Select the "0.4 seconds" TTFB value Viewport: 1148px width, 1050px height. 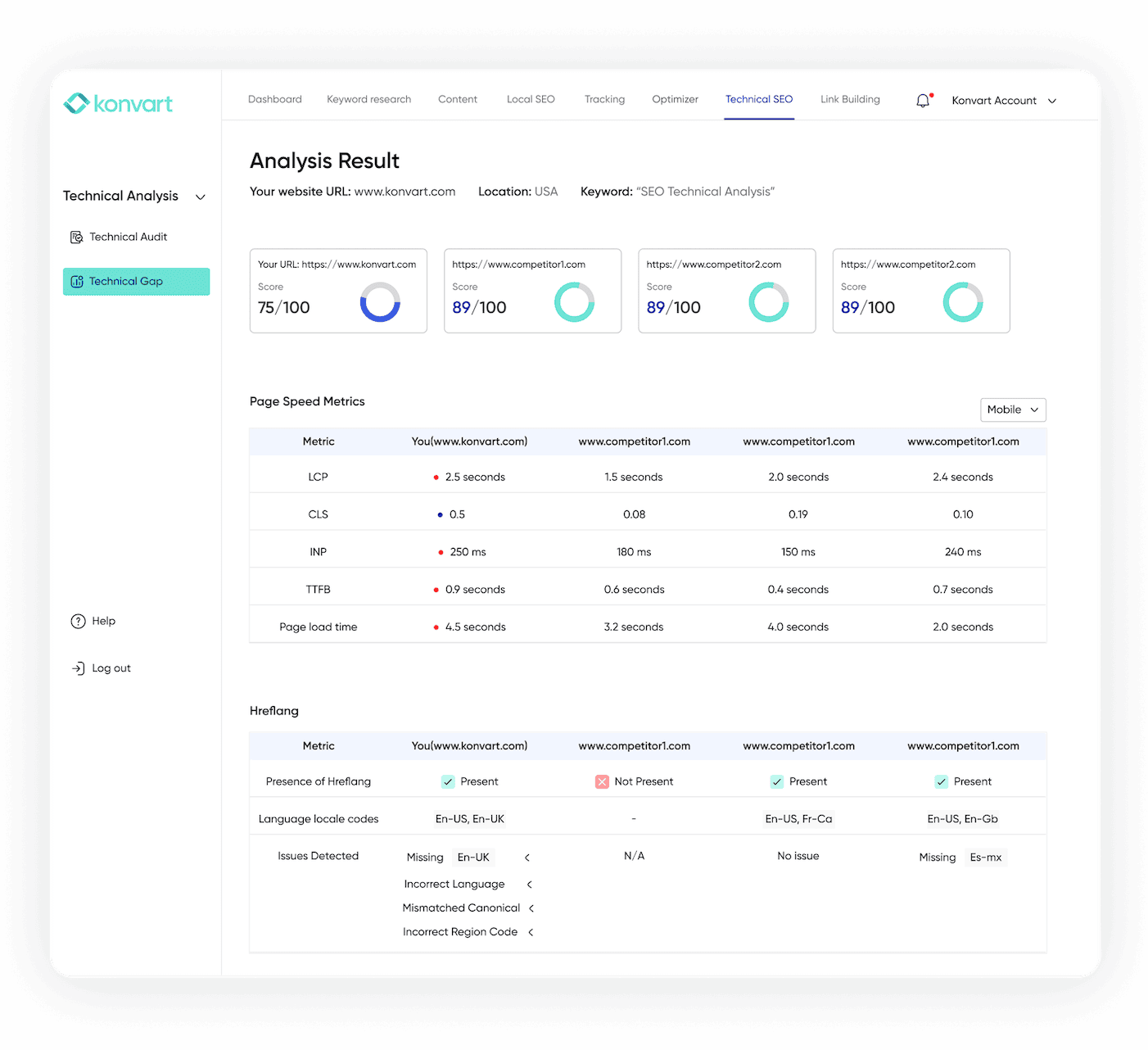[x=798, y=590]
